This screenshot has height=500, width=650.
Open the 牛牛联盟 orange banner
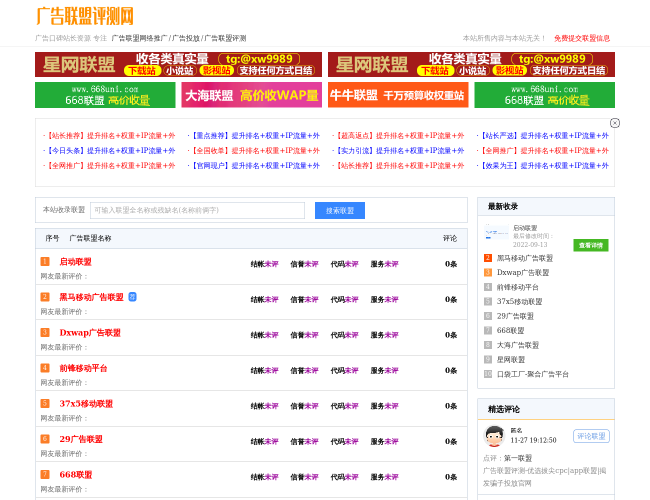click(398, 95)
